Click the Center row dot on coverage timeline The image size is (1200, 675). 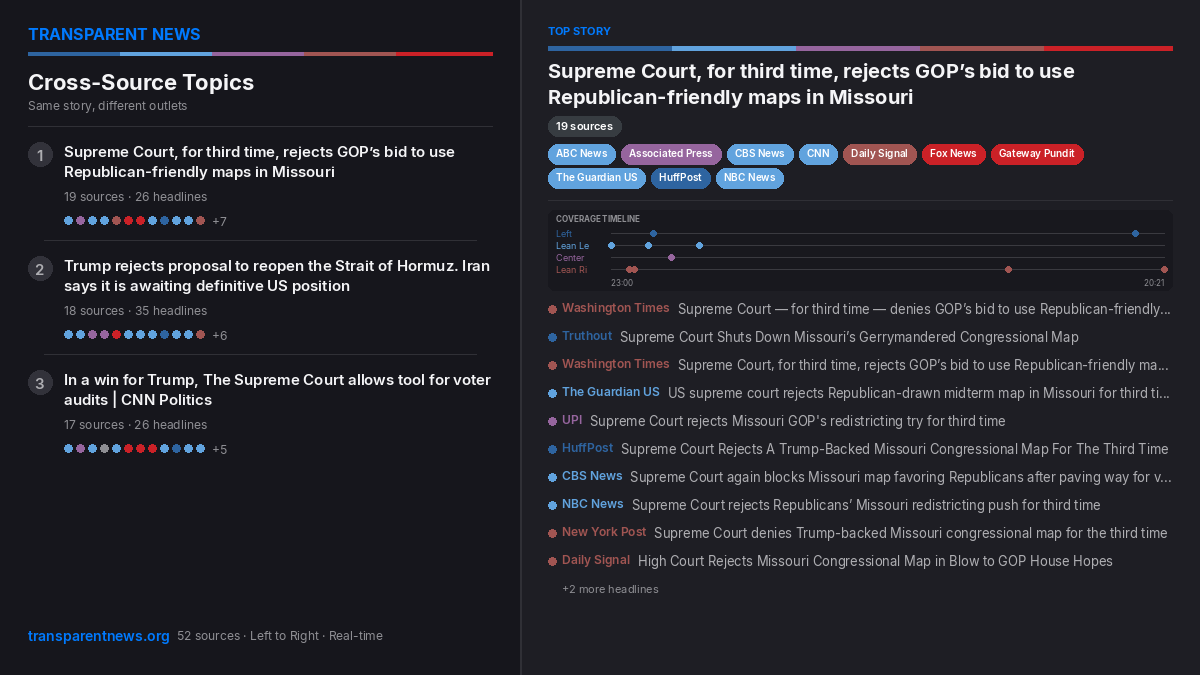(671, 258)
